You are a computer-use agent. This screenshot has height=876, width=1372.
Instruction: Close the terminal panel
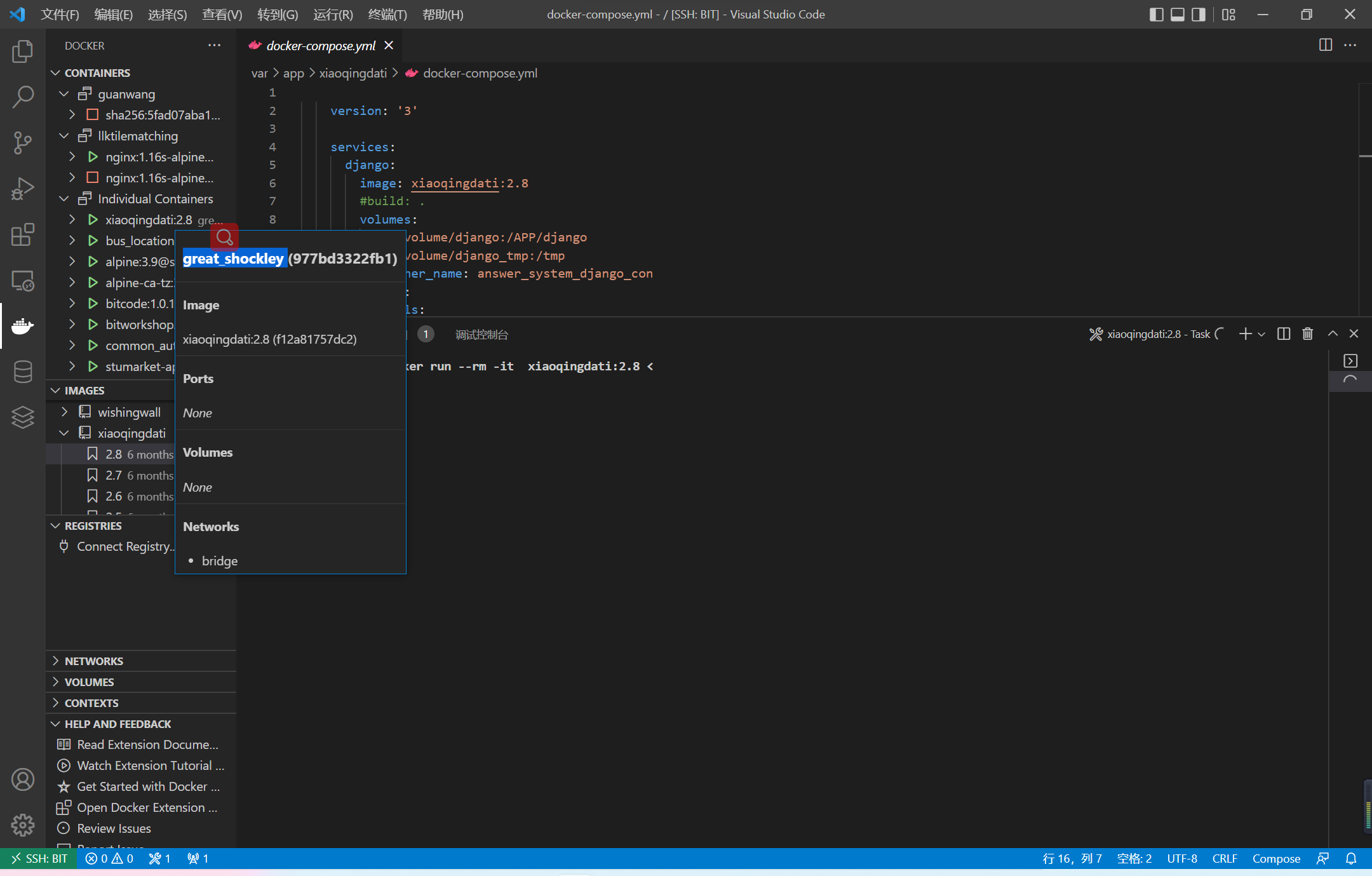pos(1354,334)
